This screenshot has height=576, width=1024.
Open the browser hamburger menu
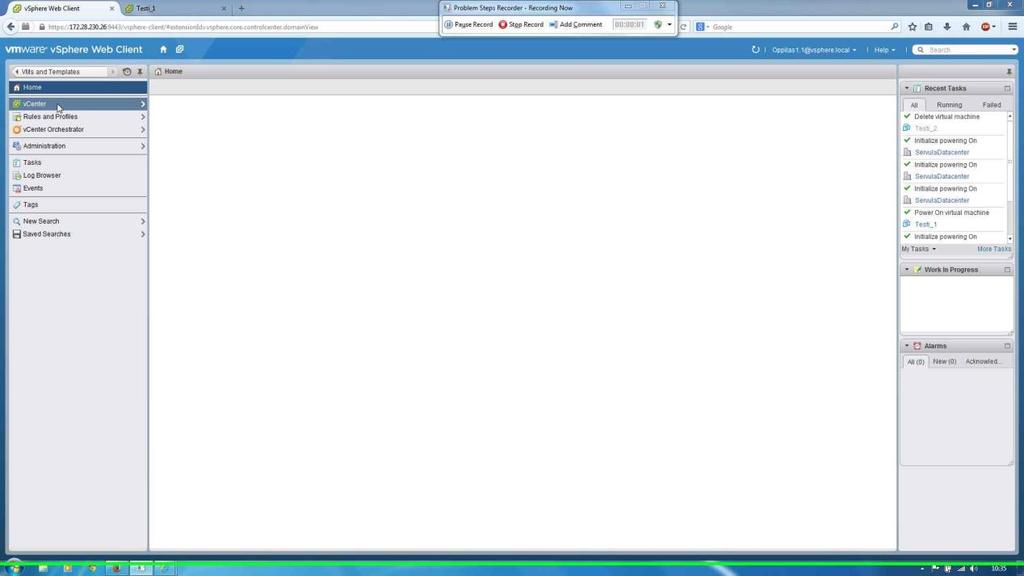click(x=1012, y=27)
